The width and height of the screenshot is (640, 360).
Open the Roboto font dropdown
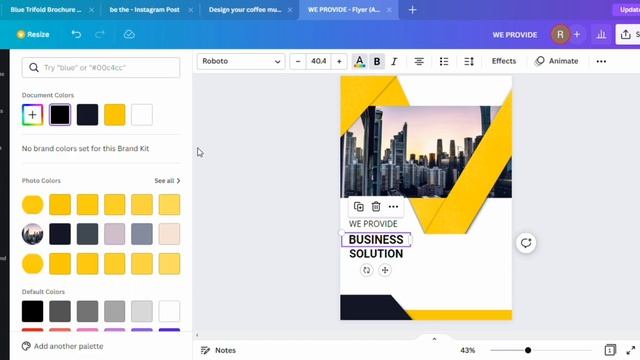241,62
